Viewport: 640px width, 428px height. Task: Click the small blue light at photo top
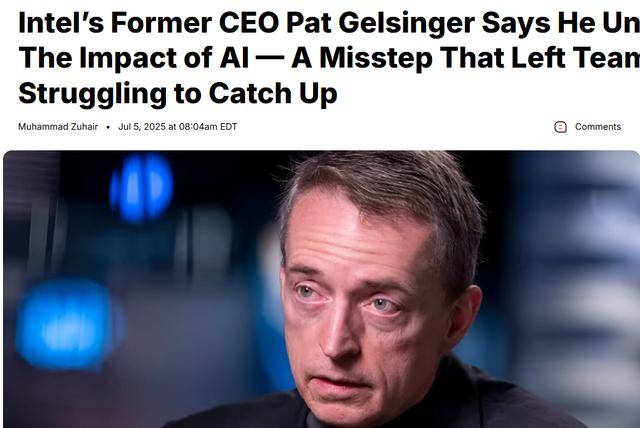142,187
